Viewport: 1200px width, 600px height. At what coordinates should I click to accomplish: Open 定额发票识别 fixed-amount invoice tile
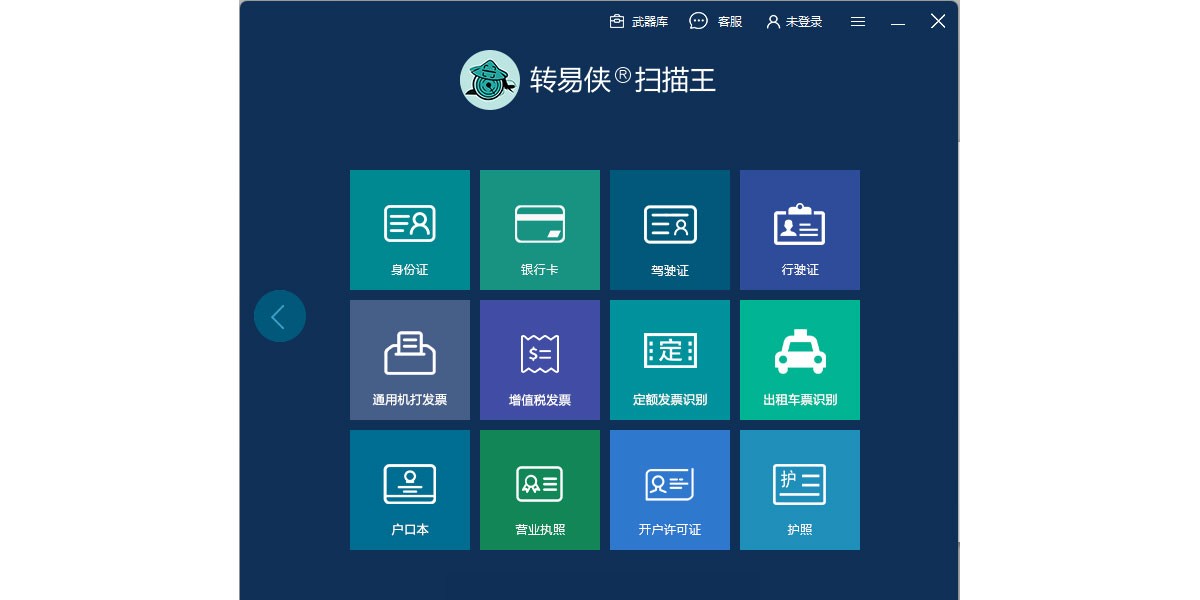tap(669, 360)
